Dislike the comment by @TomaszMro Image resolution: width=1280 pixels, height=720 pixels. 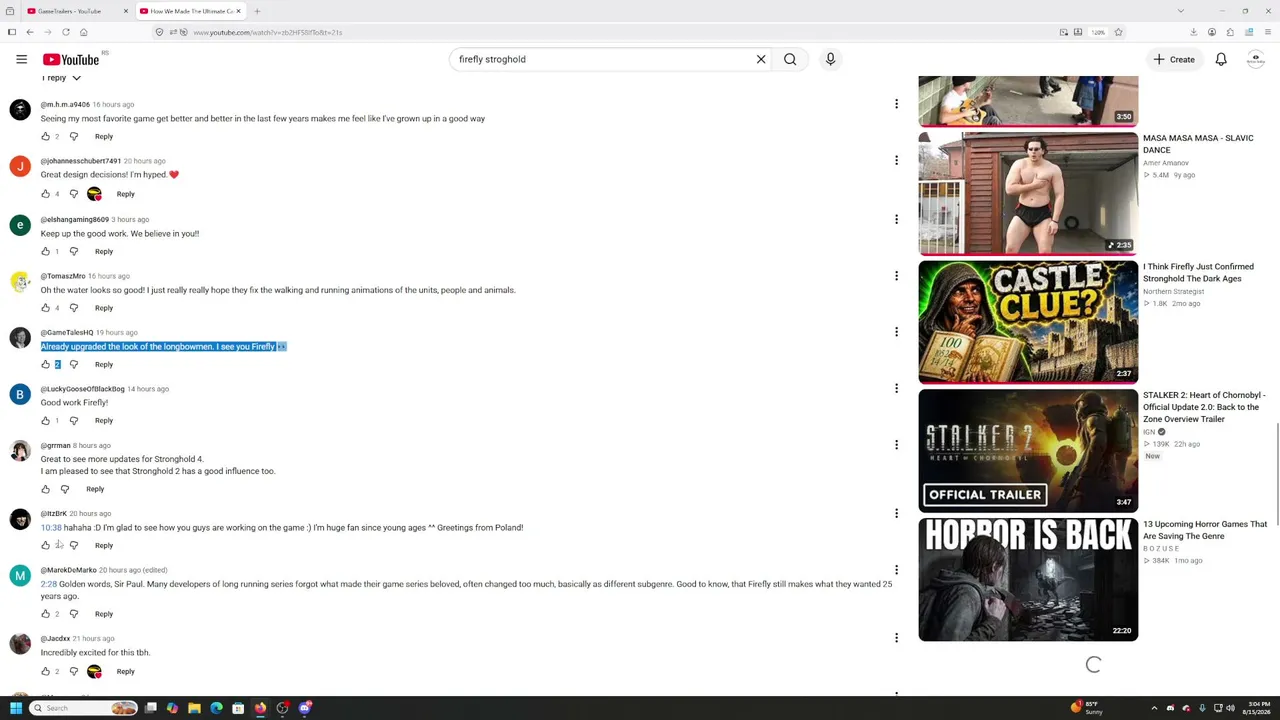pyautogui.click(x=74, y=308)
